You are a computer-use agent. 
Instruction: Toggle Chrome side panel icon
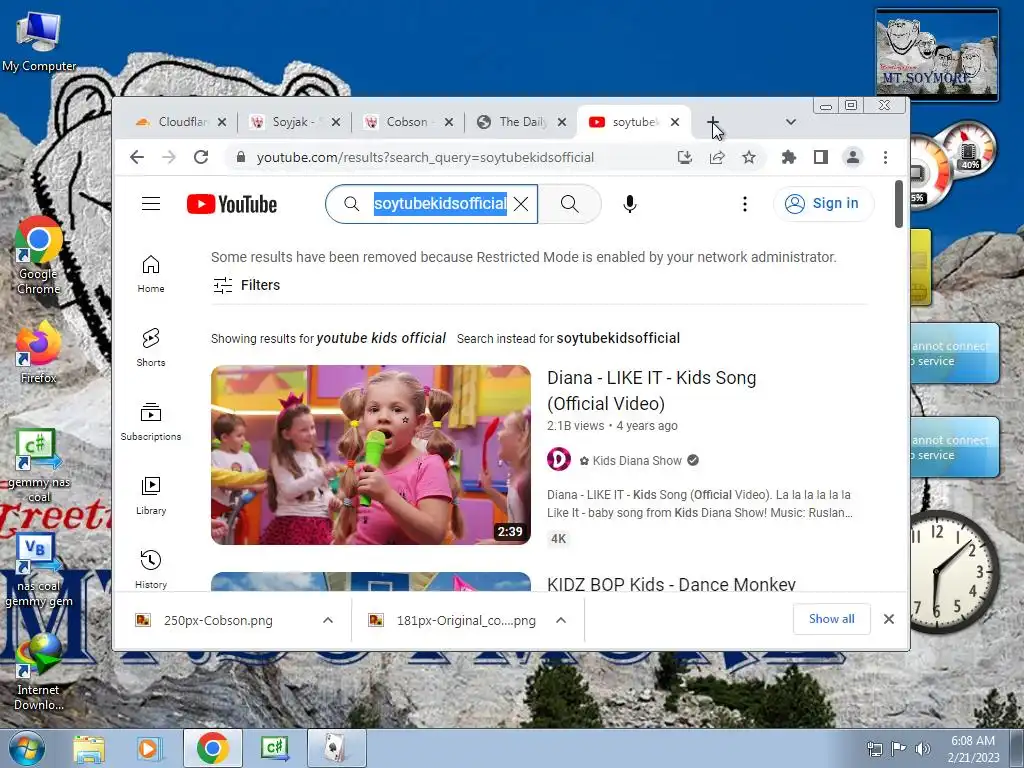pyautogui.click(x=821, y=157)
